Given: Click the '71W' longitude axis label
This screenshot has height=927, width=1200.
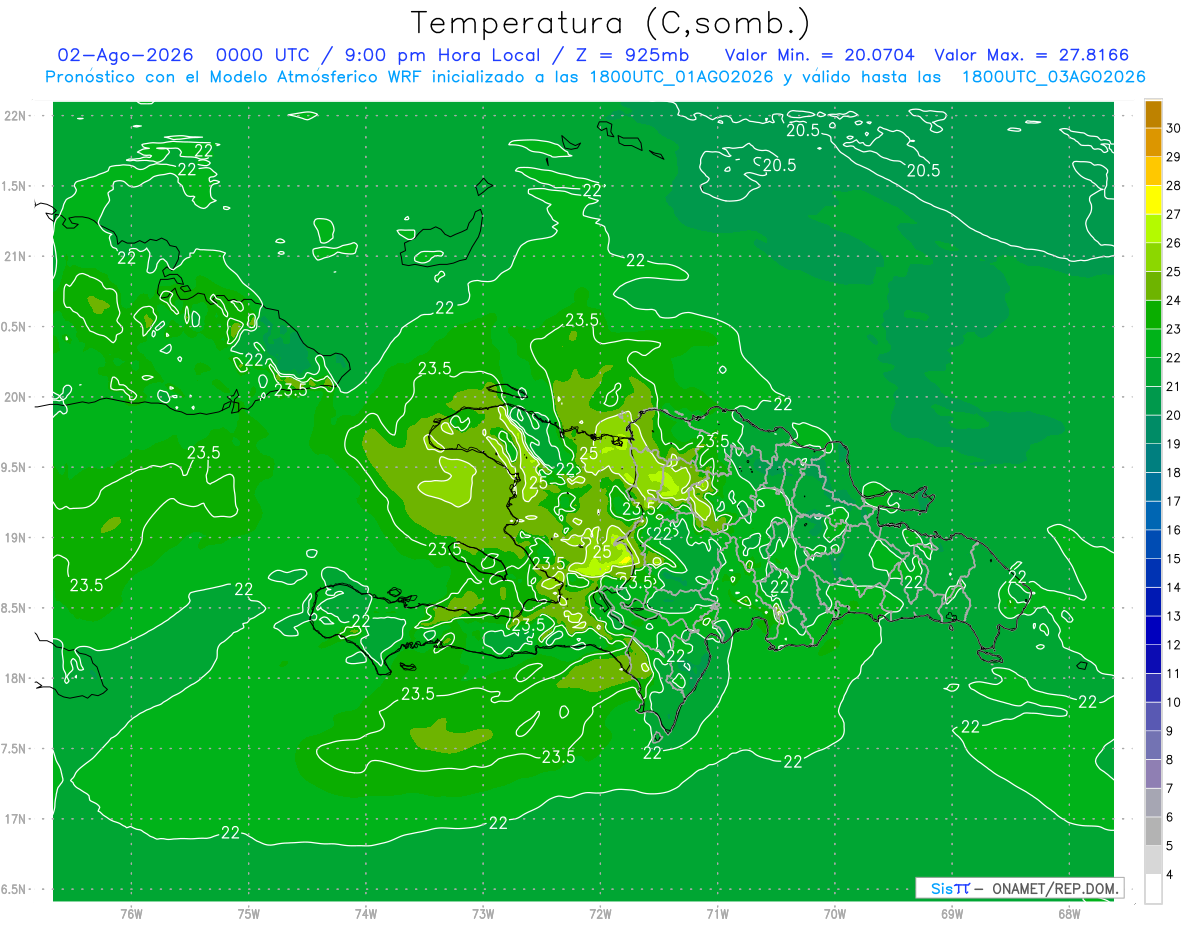Looking at the screenshot, I should (717, 913).
